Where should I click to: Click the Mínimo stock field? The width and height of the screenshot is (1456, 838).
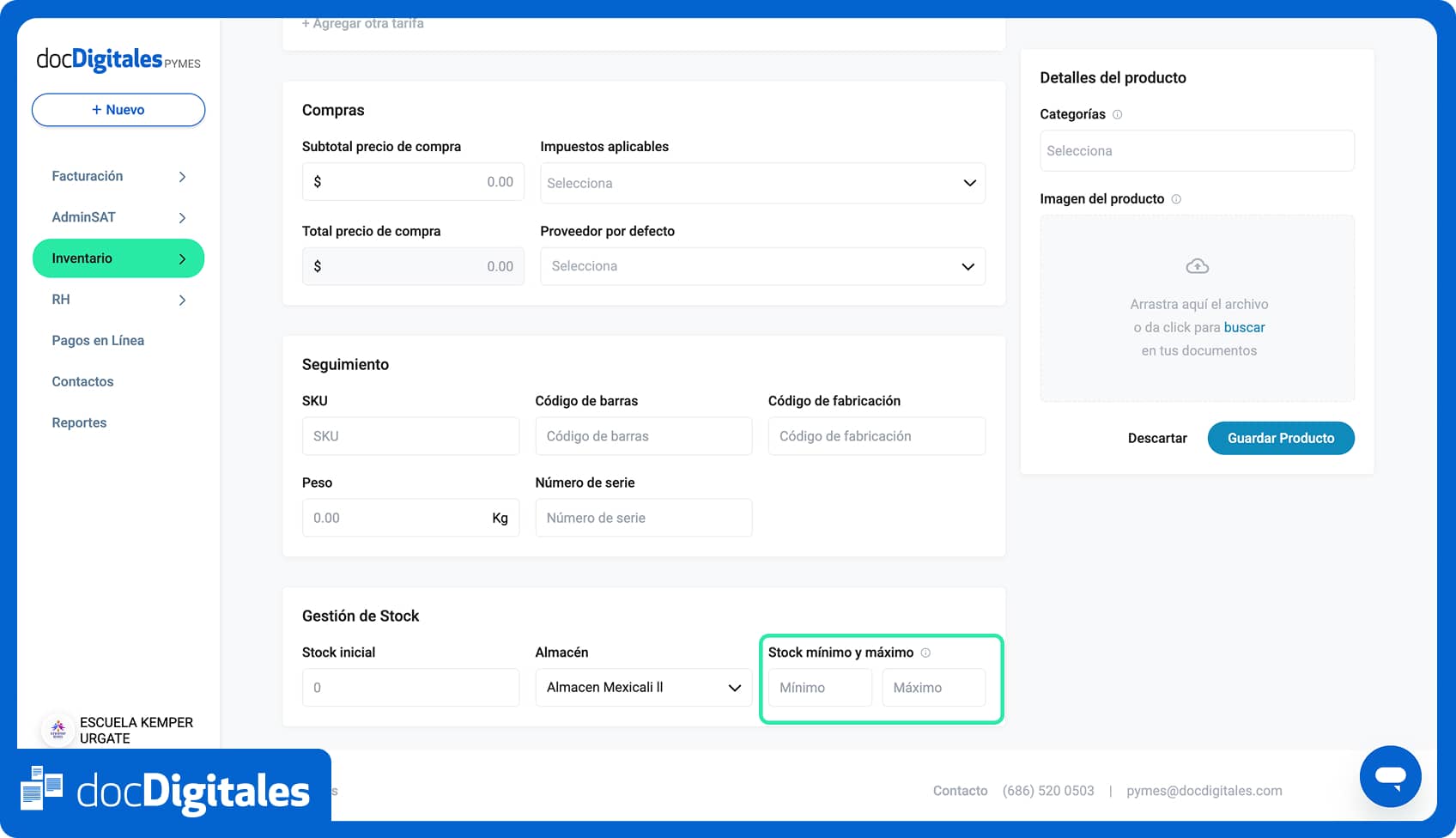(820, 688)
